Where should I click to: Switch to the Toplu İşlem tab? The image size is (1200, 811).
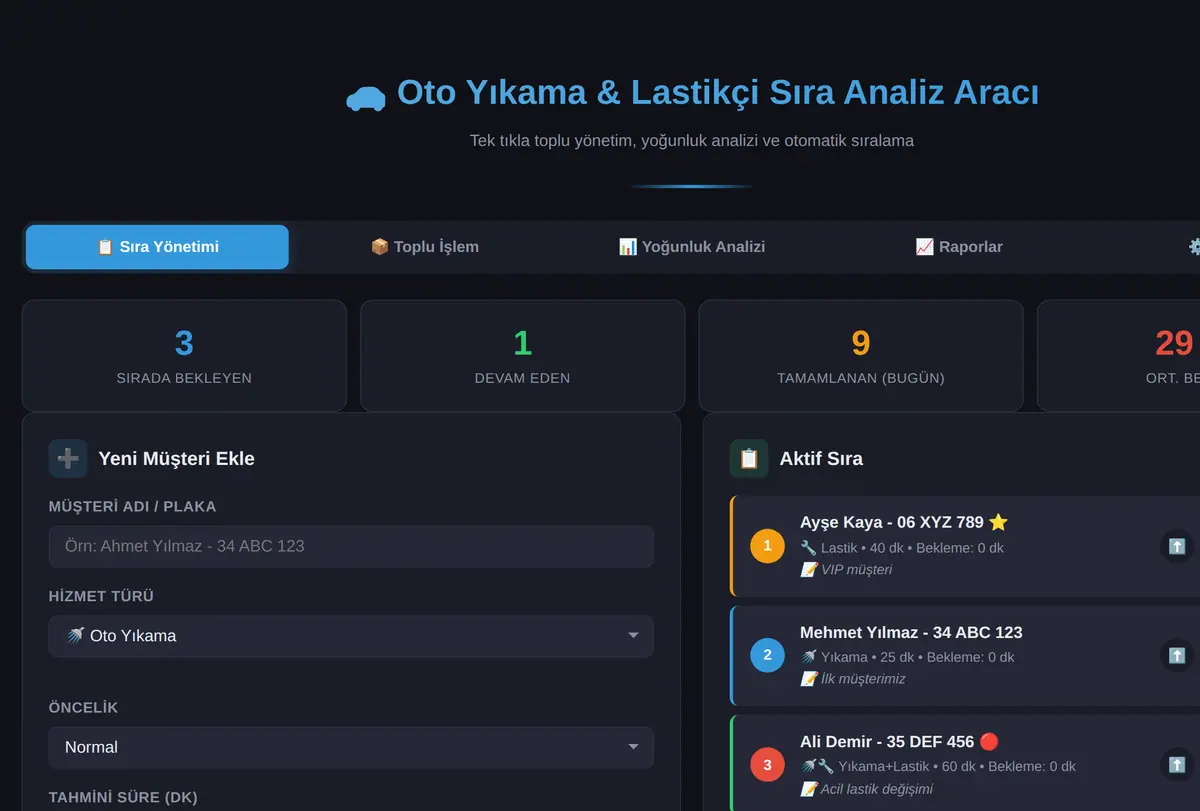point(424,247)
